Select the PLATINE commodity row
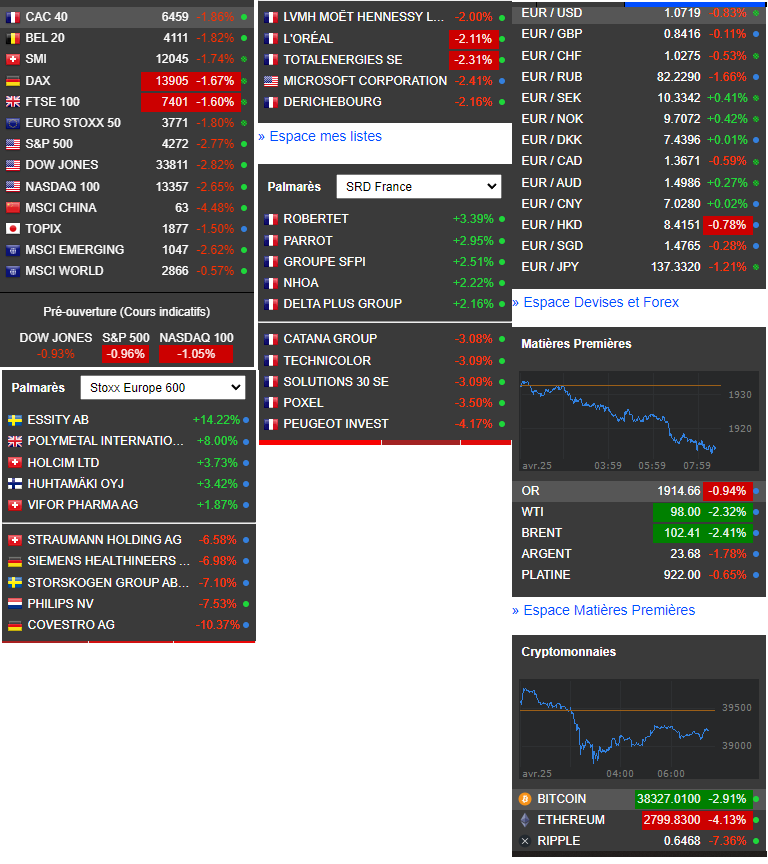This screenshot has width=768, height=864. point(639,575)
